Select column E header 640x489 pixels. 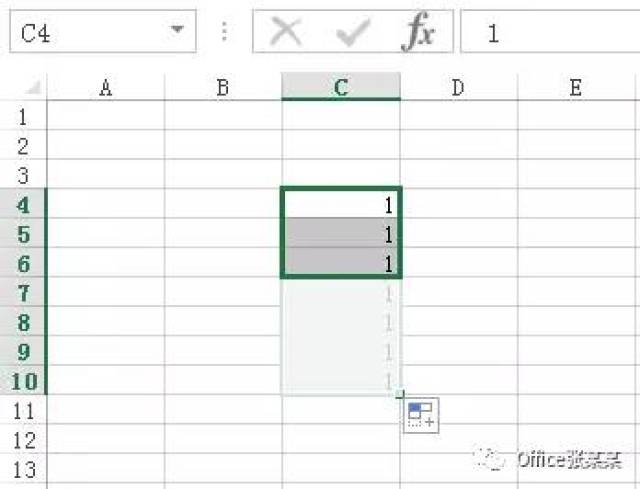576,88
